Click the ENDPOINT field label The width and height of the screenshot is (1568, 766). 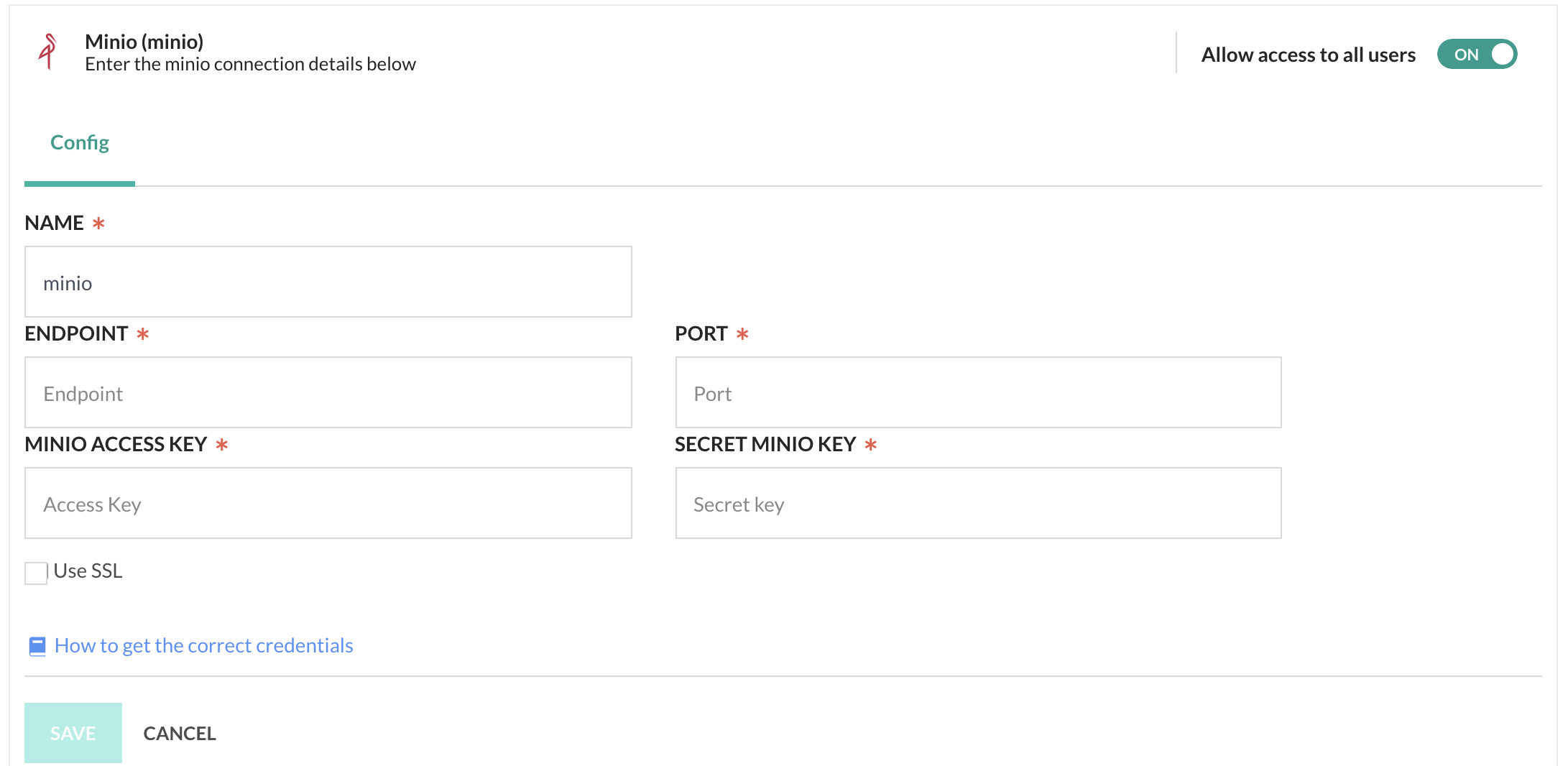(76, 334)
